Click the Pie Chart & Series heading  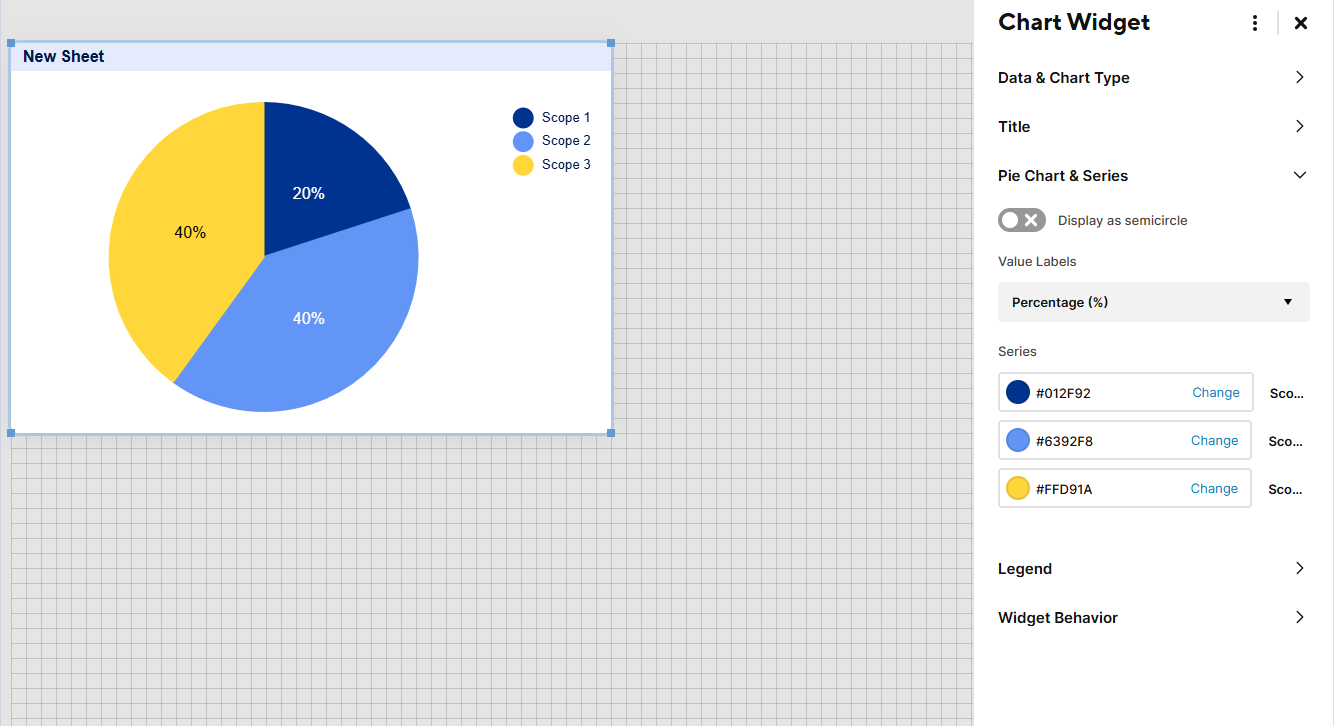point(1063,176)
